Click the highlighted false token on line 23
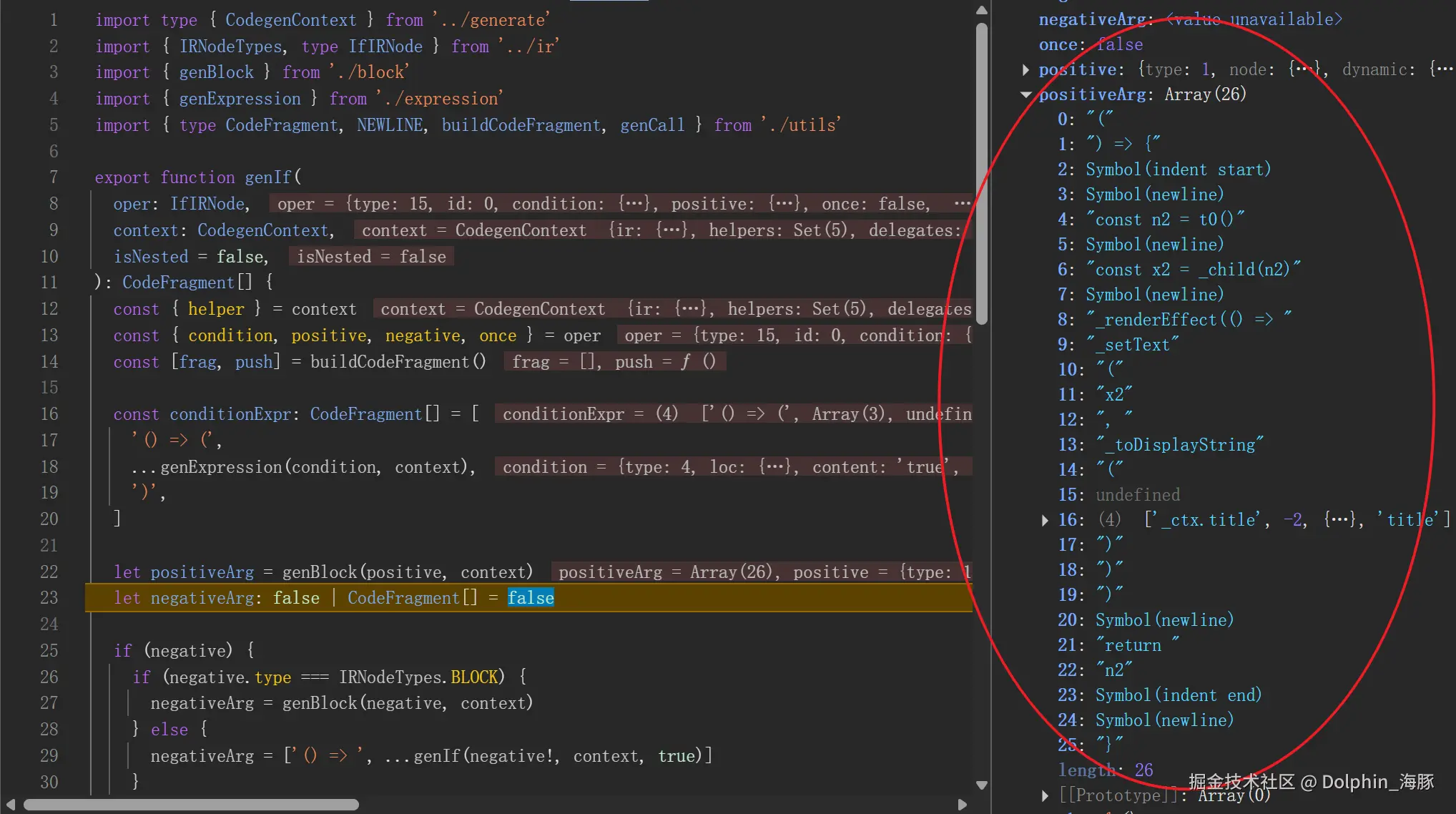This screenshot has width=1456, height=814. (531, 598)
